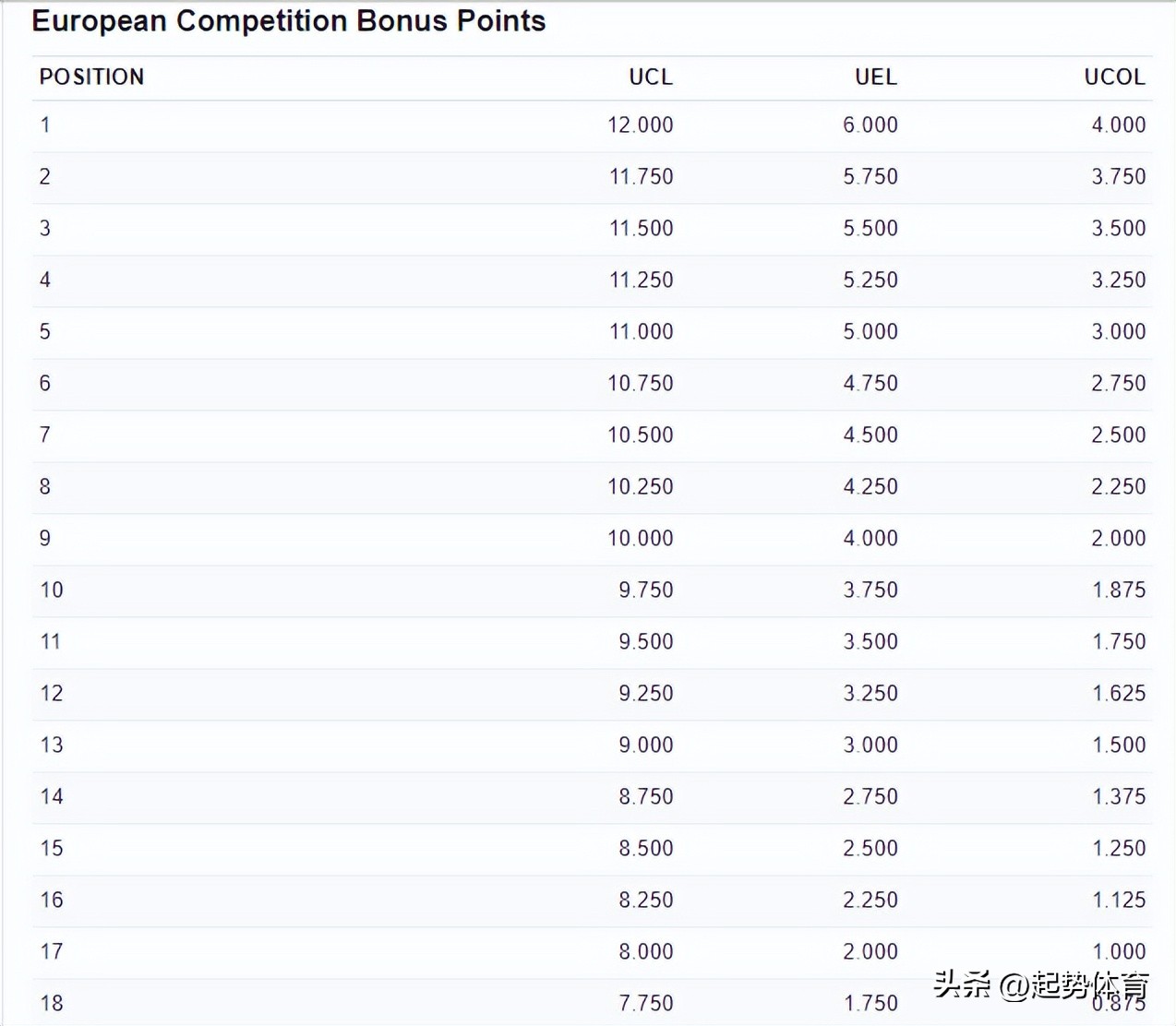This screenshot has width=1176, height=1026.
Task: Select the 3.500 UCOL value in row 3
Action: [x=1119, y=228]
